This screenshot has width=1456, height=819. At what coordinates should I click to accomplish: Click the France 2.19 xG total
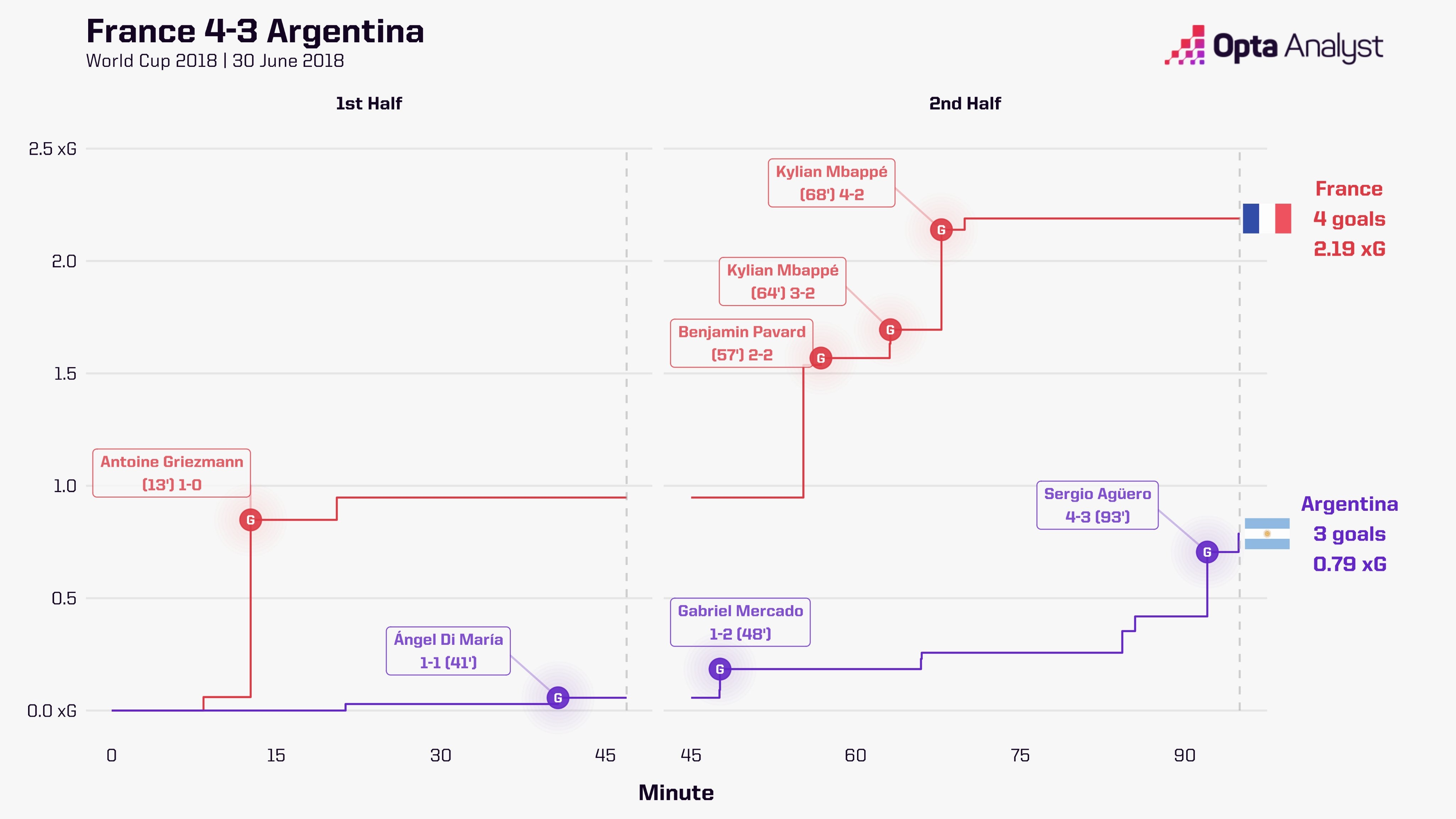[x=1349, y=249]
